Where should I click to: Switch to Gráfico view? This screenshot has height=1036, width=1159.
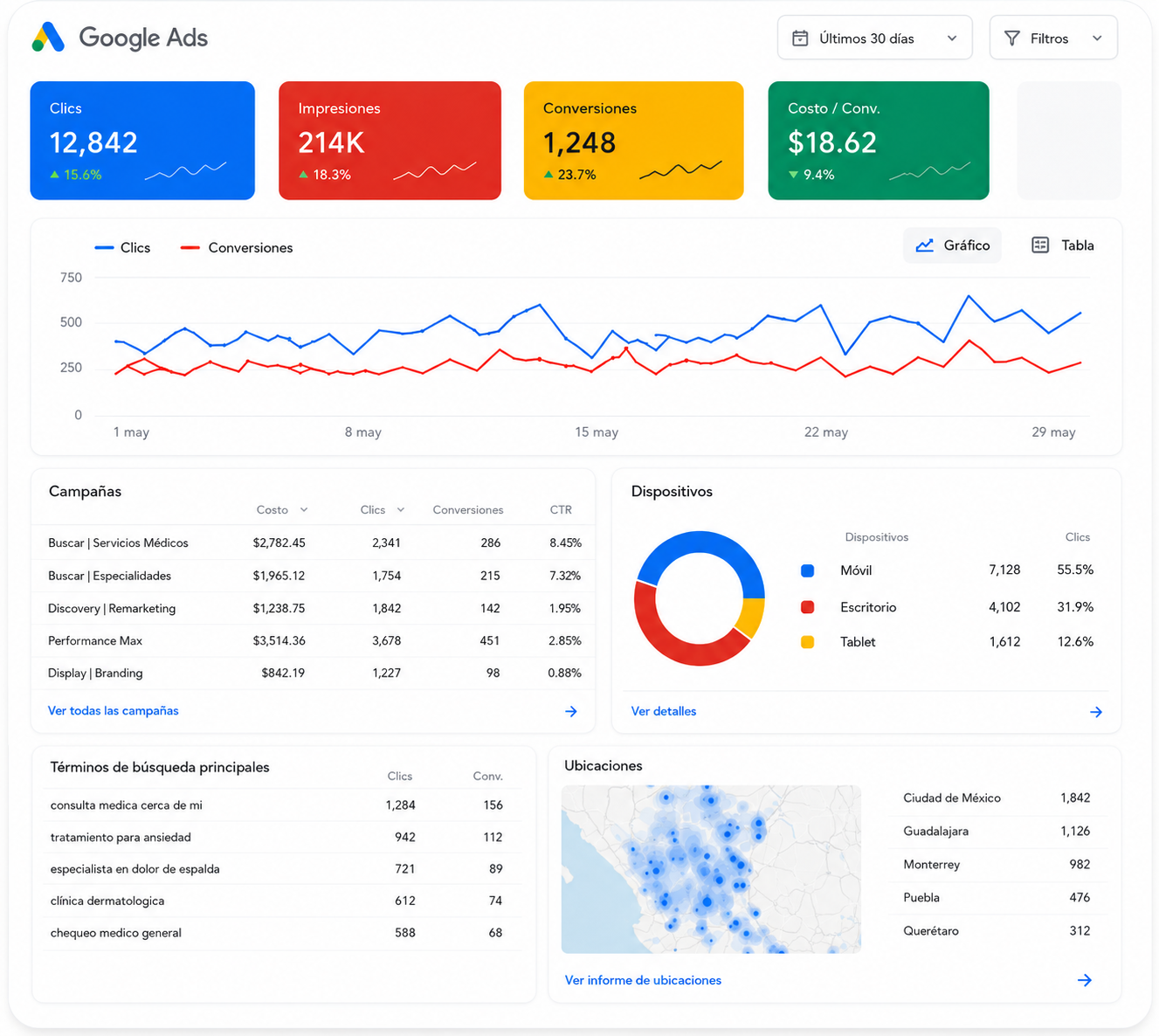(x=952, y=245)
